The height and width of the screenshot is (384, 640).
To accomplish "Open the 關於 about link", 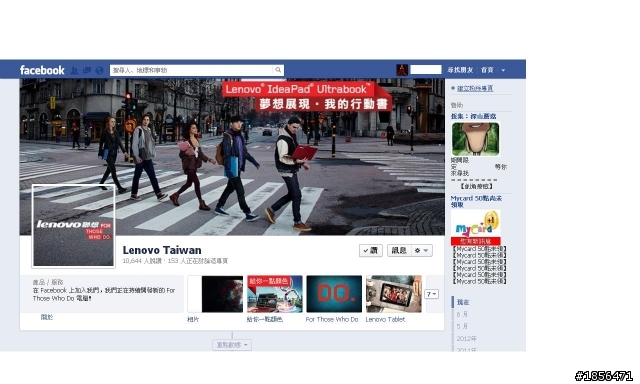I will click(x=47, y=317).
